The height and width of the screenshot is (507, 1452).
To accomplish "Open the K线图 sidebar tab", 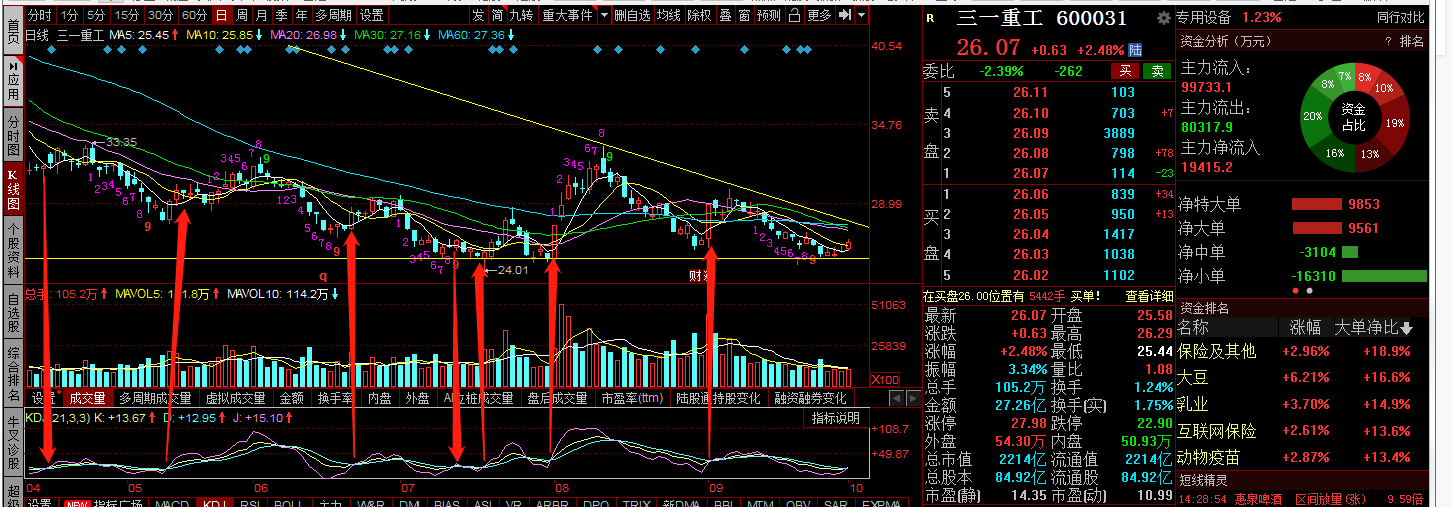I will tap(12, 188).
